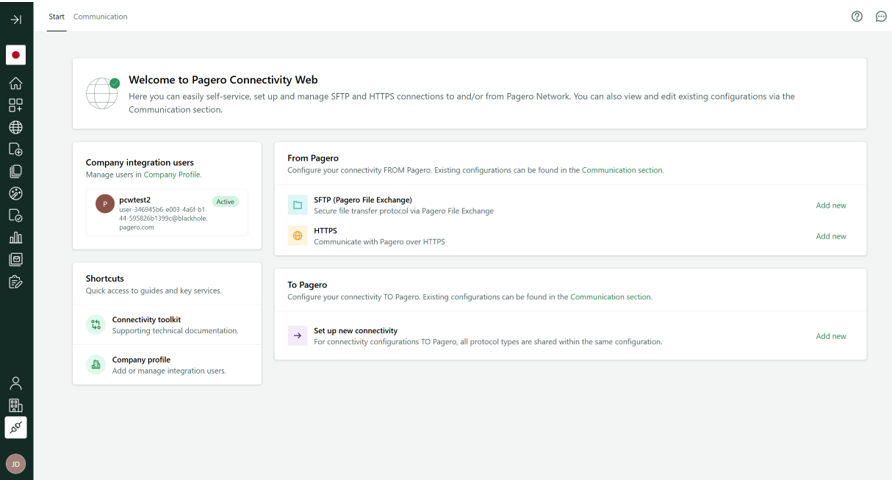The image size is (892, 481).
Task: Open the palette icon in sidebar
Action: click(16, 194)
